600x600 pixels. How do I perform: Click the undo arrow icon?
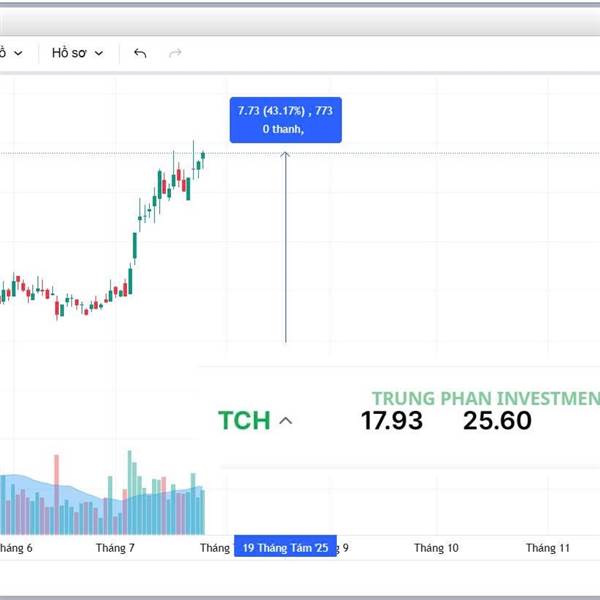pyautogui.click(x=140, y=53)
